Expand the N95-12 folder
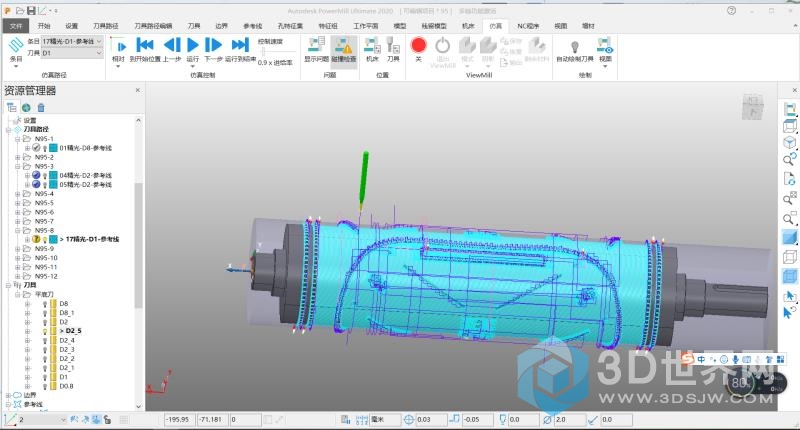The height and width of the screenshot is (430, 800). [x=17, y=276]
